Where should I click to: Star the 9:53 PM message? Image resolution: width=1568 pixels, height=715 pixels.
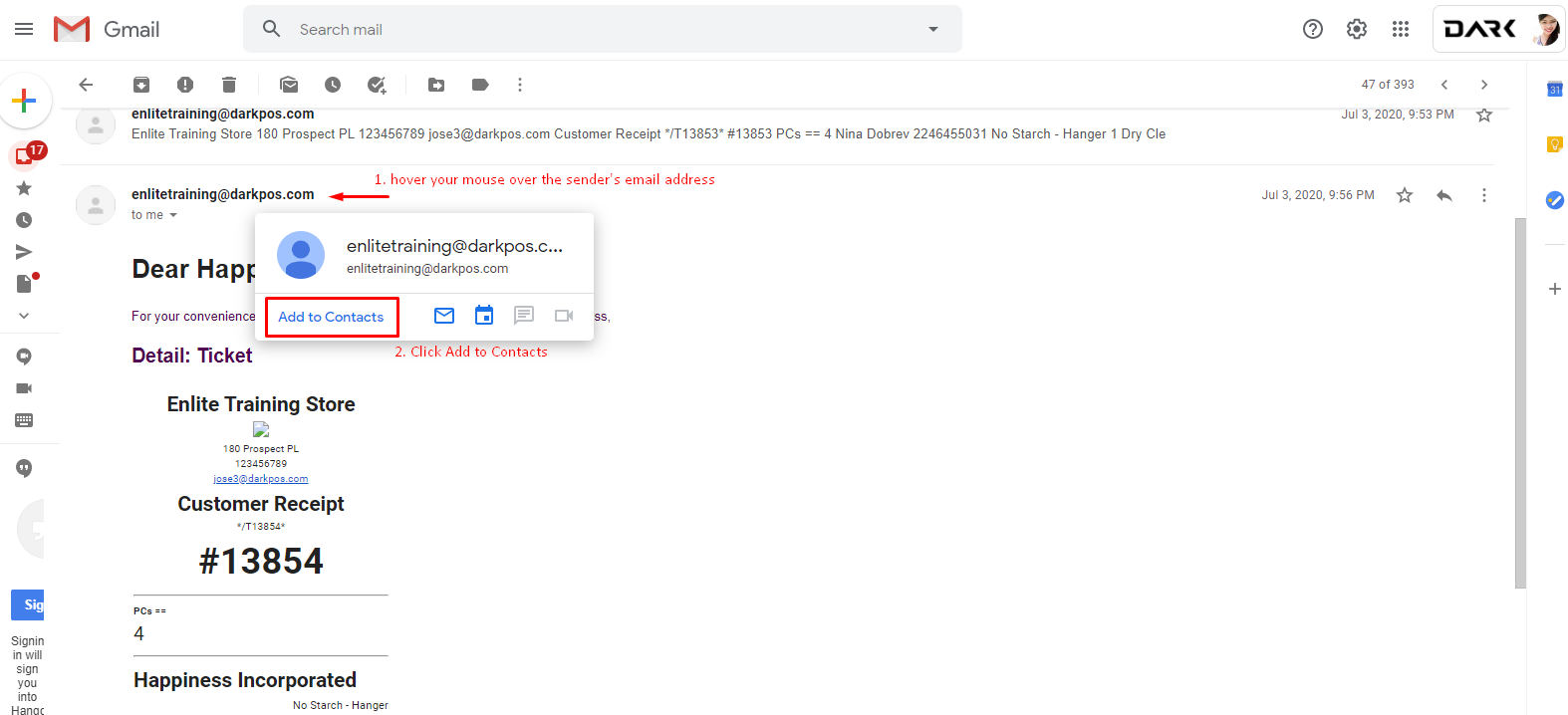point(1484,115)
